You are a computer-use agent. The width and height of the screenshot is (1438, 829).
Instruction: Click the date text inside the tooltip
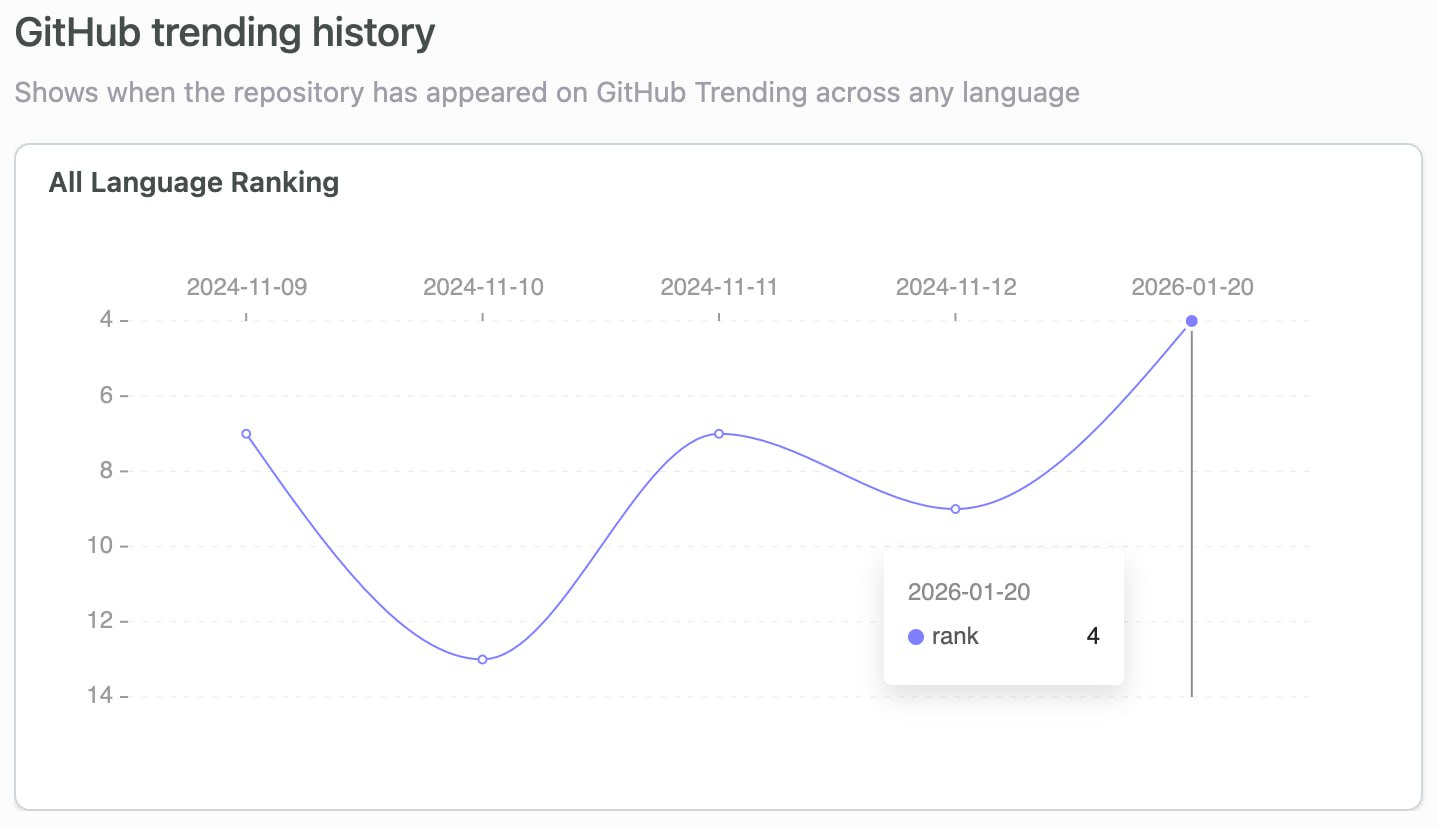(968, 591)
